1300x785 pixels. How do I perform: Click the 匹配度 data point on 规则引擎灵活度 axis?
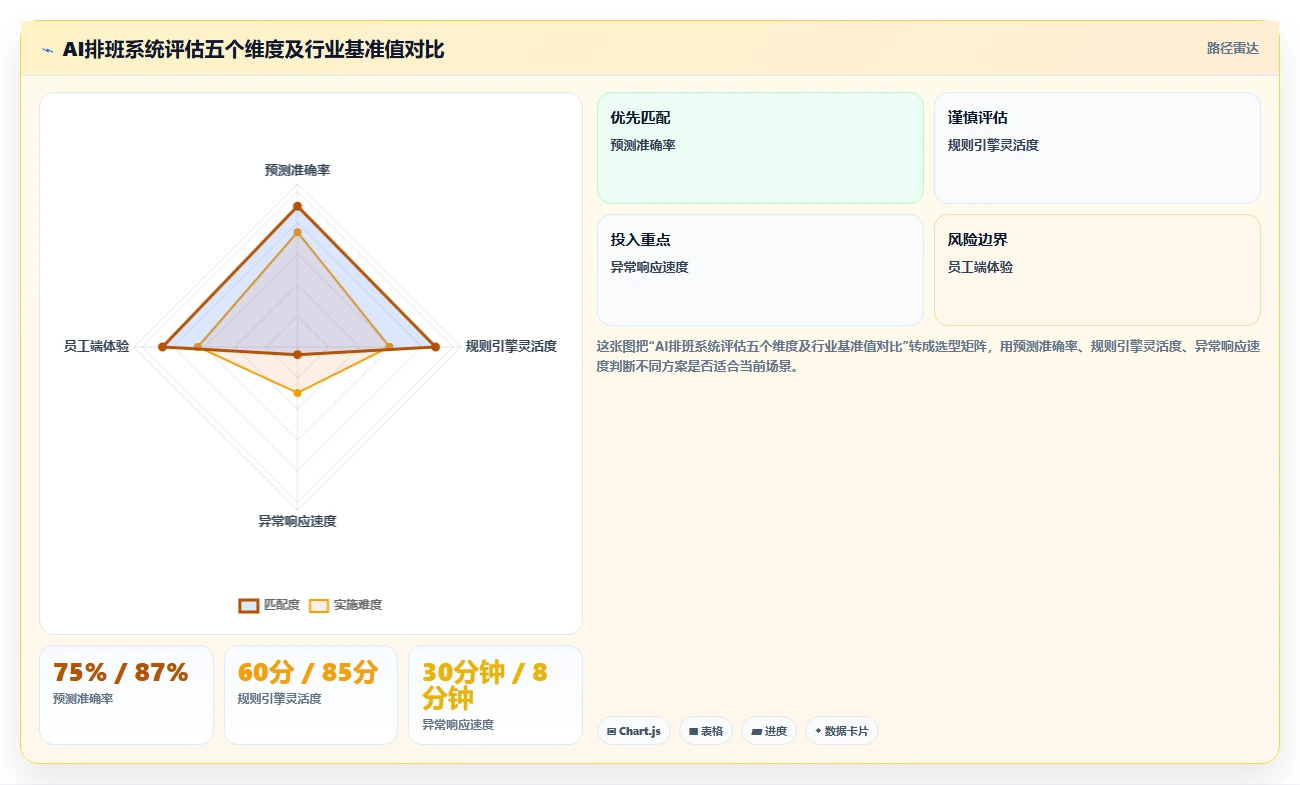pyautogui.click(x=435, y=347)
